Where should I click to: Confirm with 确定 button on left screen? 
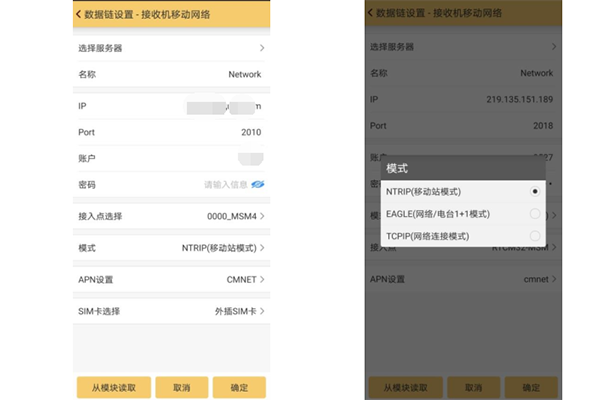pos(239,387)
